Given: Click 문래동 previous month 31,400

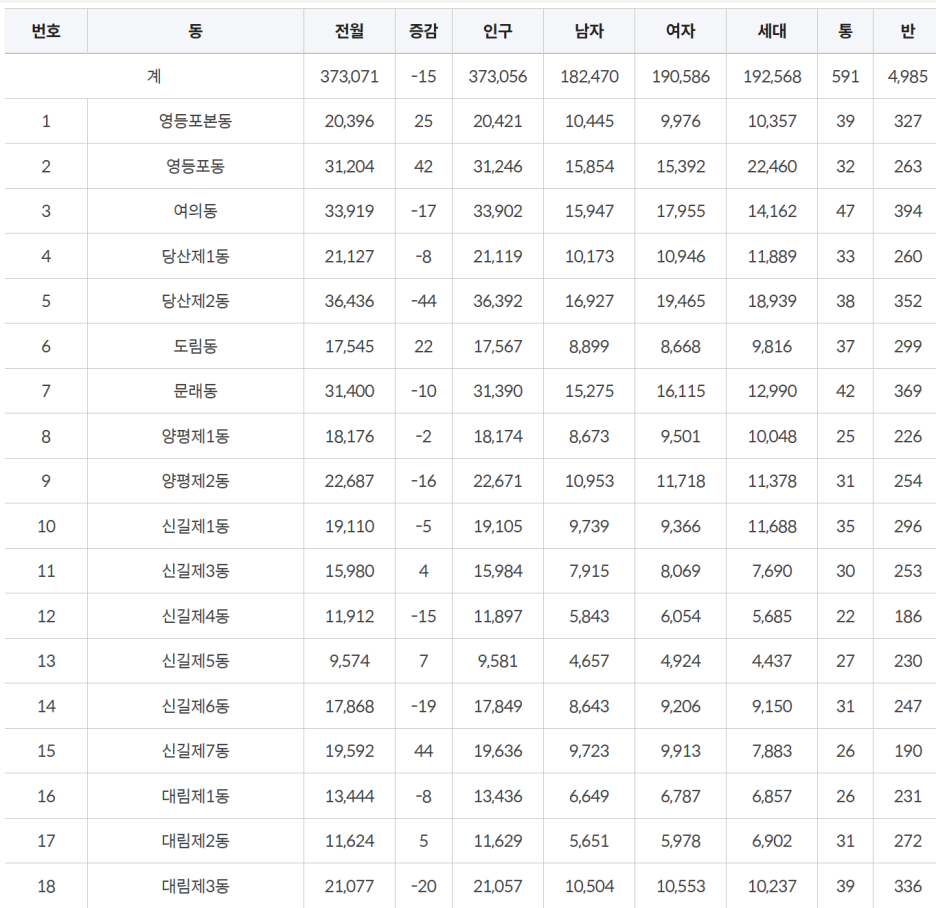Looking at the screenshot, I should (349, 391).
